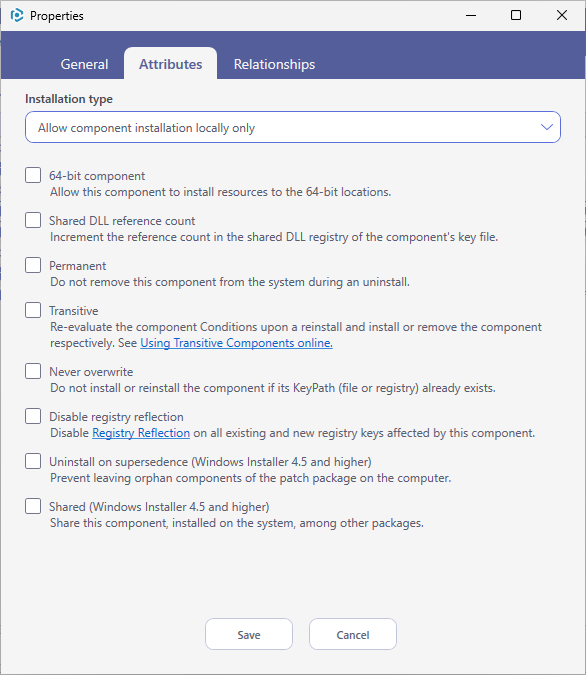586x675 pixels.
Task: Open the Relationships tab
Action: tap(274, 64)
